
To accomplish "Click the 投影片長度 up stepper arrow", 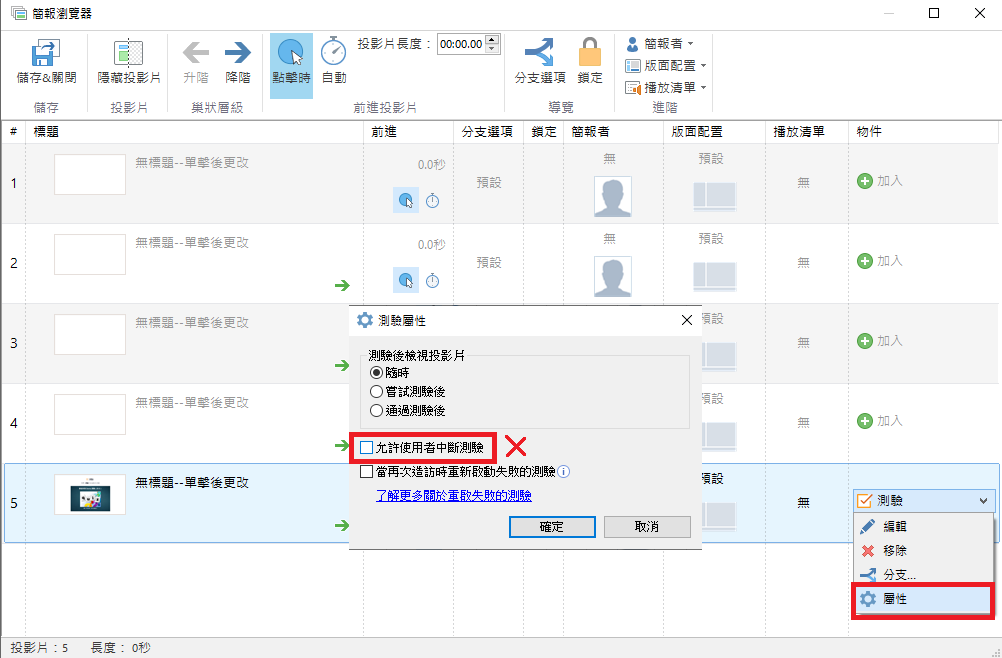I will click(x=494, y=38).
